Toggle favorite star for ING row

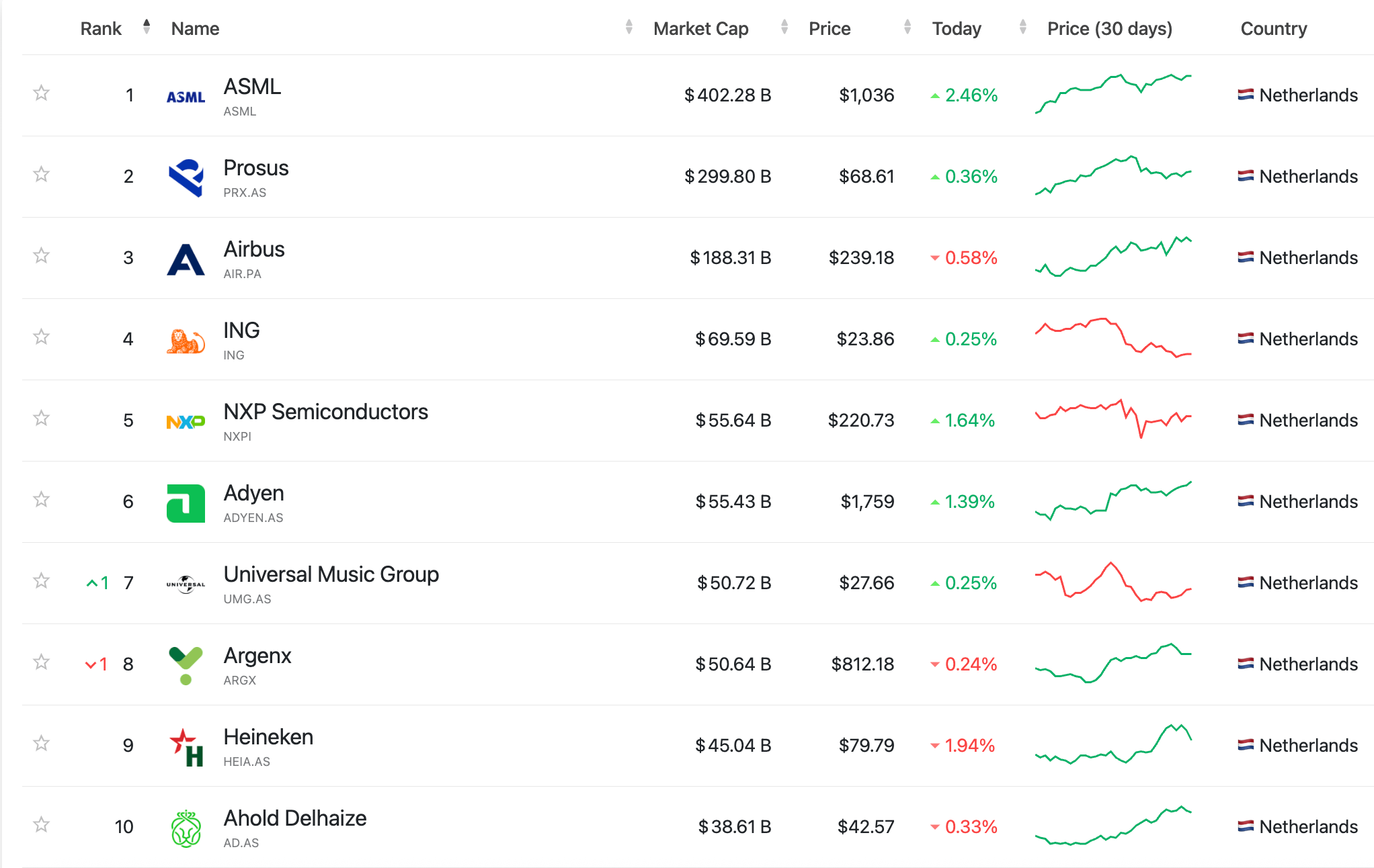(42, 337)
